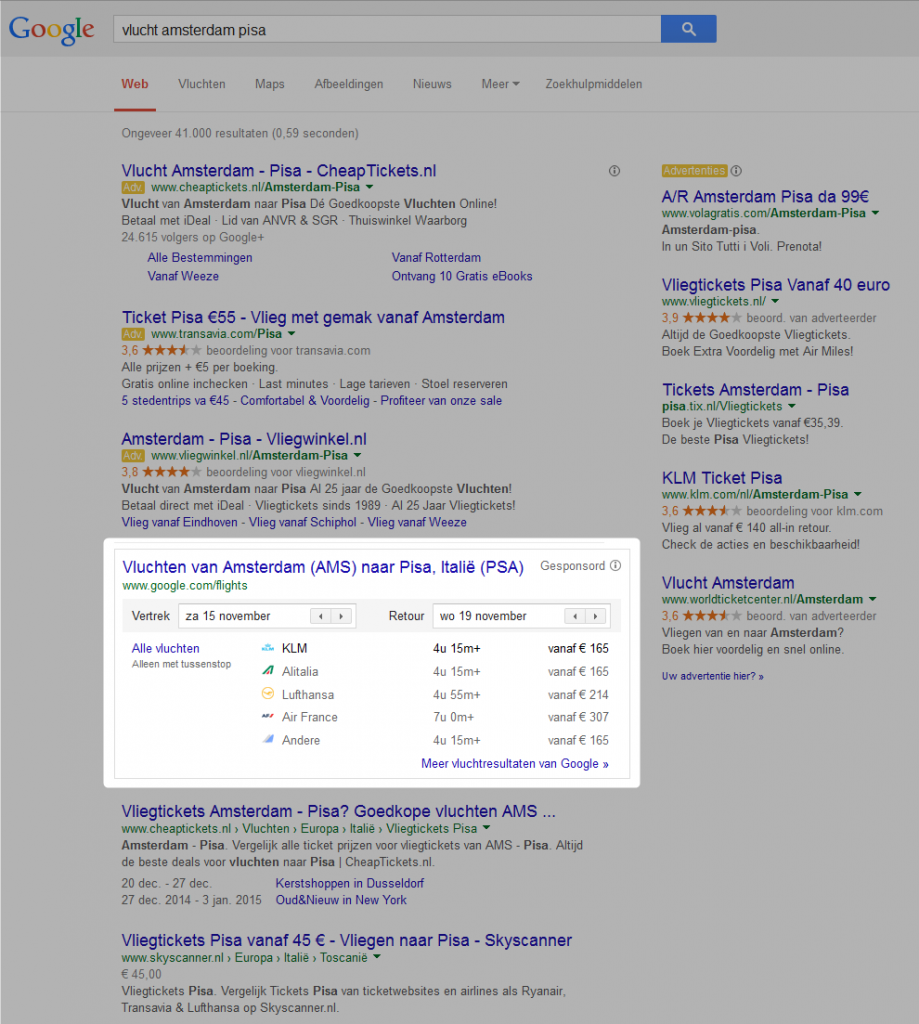Screen dimensions: 919x1024
Task: Expand organic cheaptickets.nl breadcrumb dropdown arrow
Action: click(x=486, y=828)
